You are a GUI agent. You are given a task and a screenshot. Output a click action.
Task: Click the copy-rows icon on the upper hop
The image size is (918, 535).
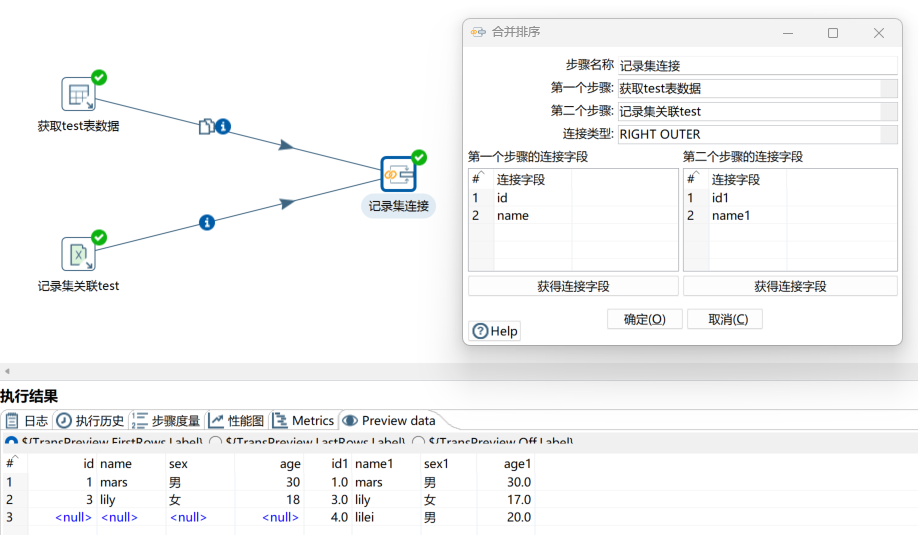click(205, 126)
